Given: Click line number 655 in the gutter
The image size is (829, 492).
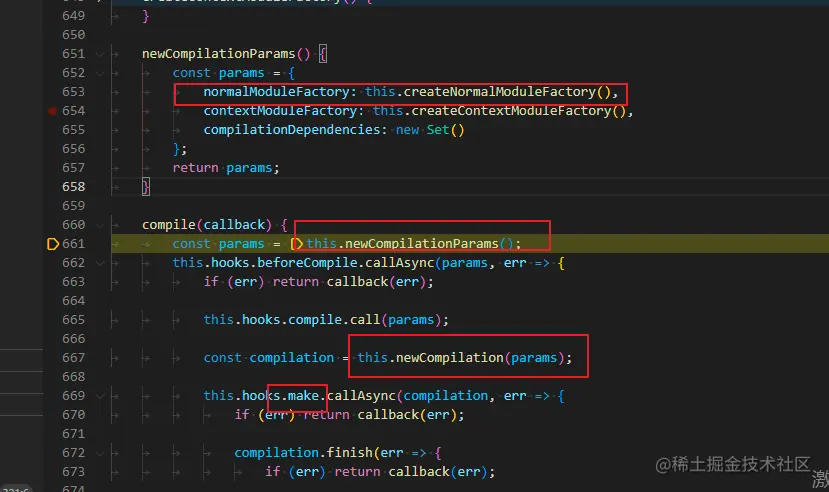Looking at the screenshot, I should [x=73, y=130].
